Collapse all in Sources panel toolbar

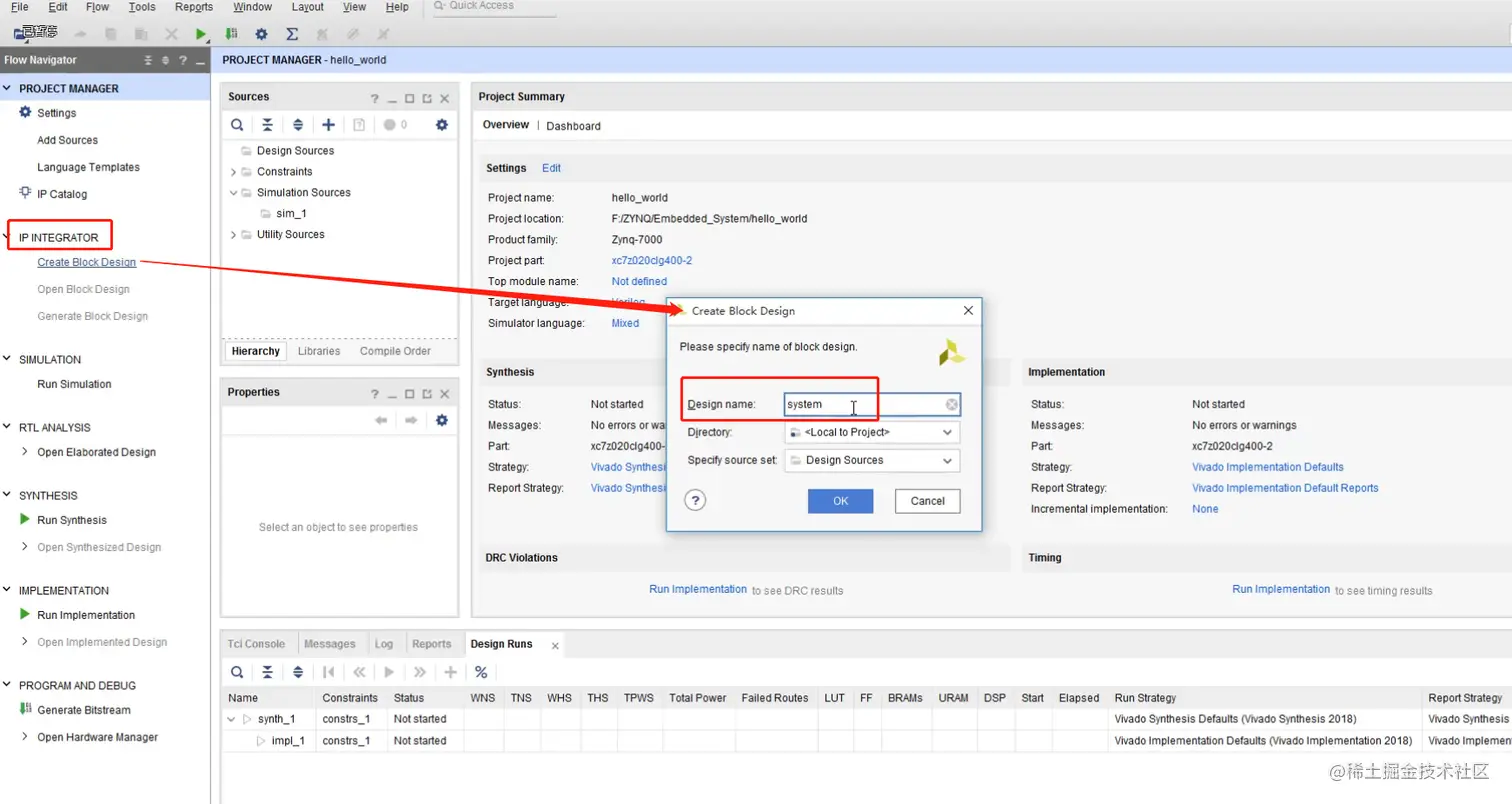(267, 125)
